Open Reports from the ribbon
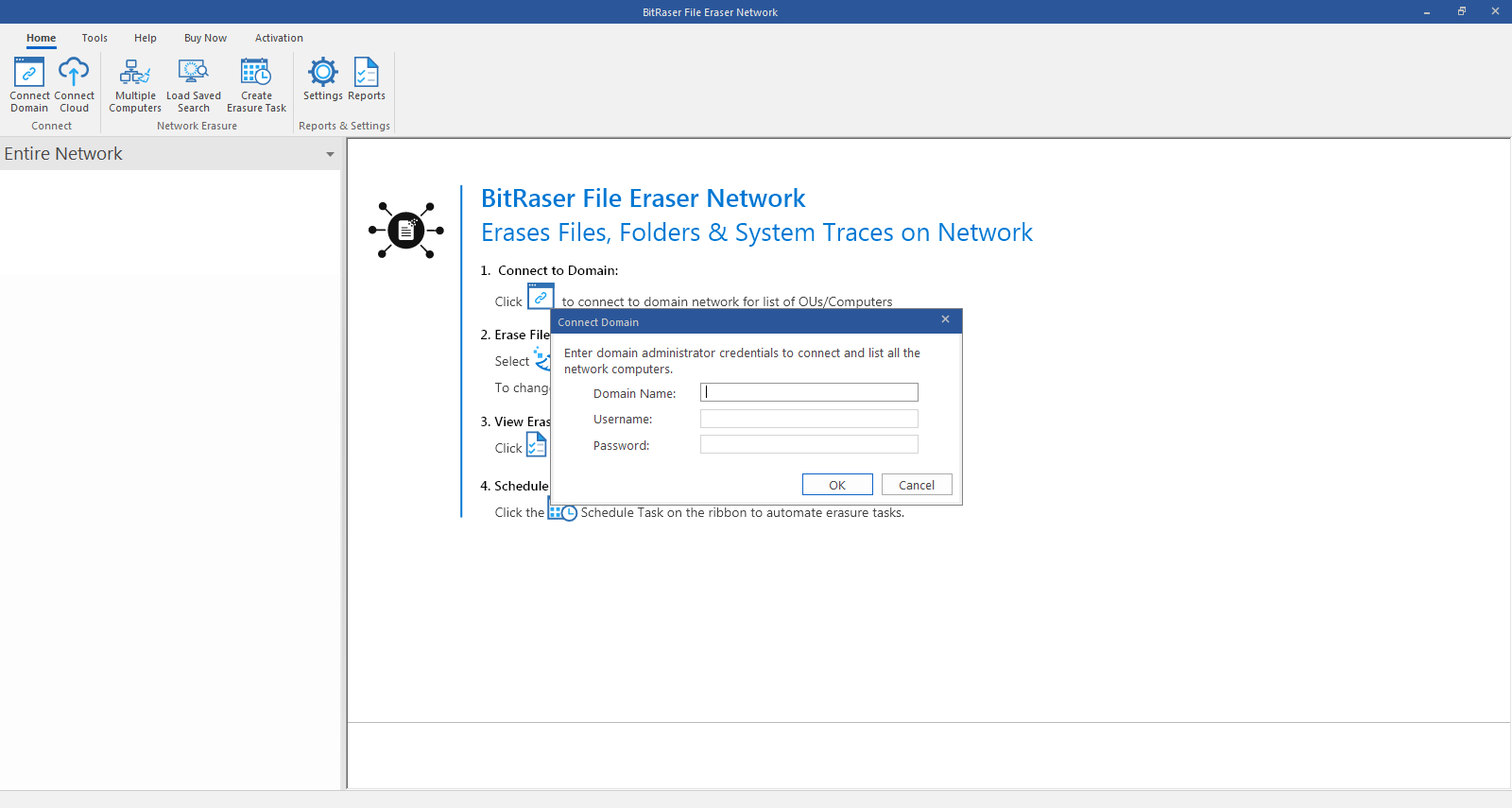The height and width of the screenshot is (808, 1512). pos(367,79)
